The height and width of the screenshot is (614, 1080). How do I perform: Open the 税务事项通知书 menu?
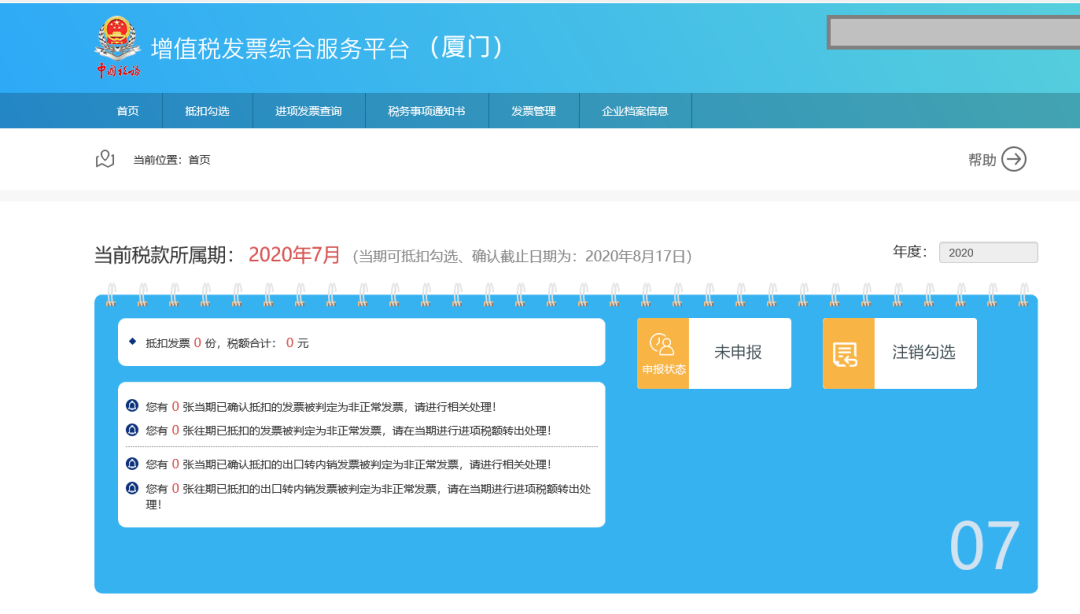(x=427, y=111)
